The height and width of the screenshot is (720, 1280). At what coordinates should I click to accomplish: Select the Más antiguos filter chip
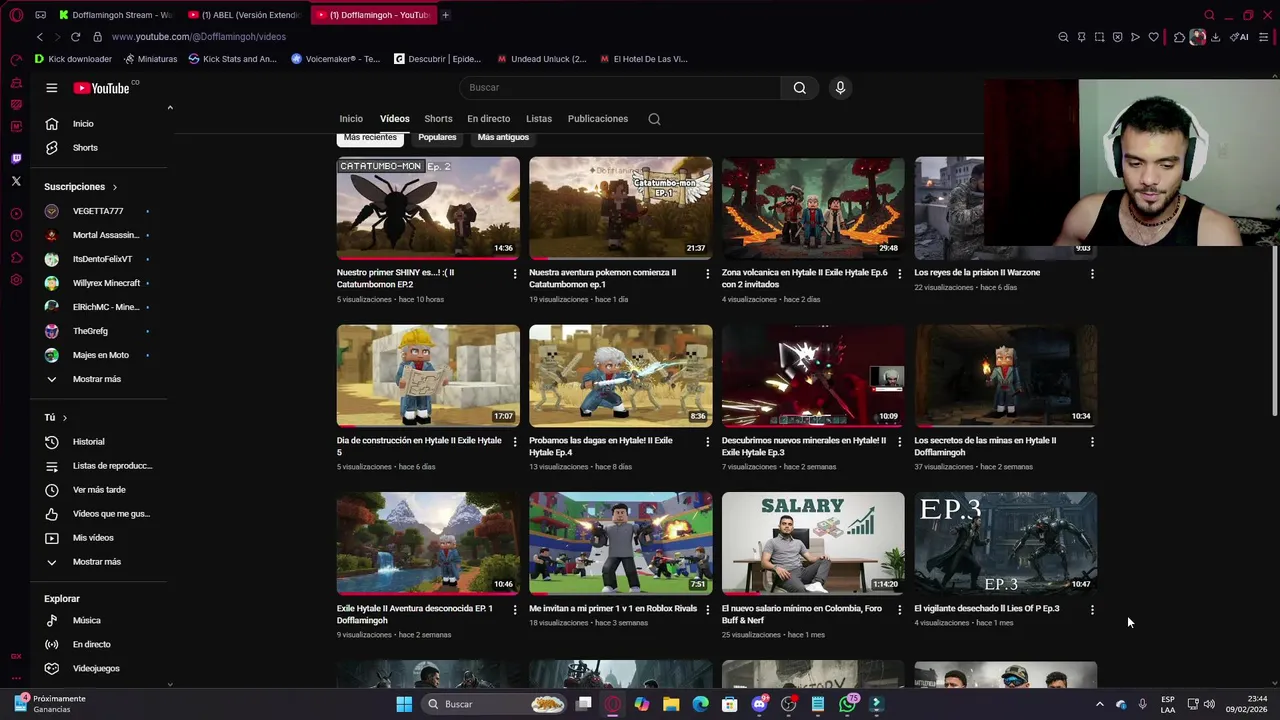point(503,137)
